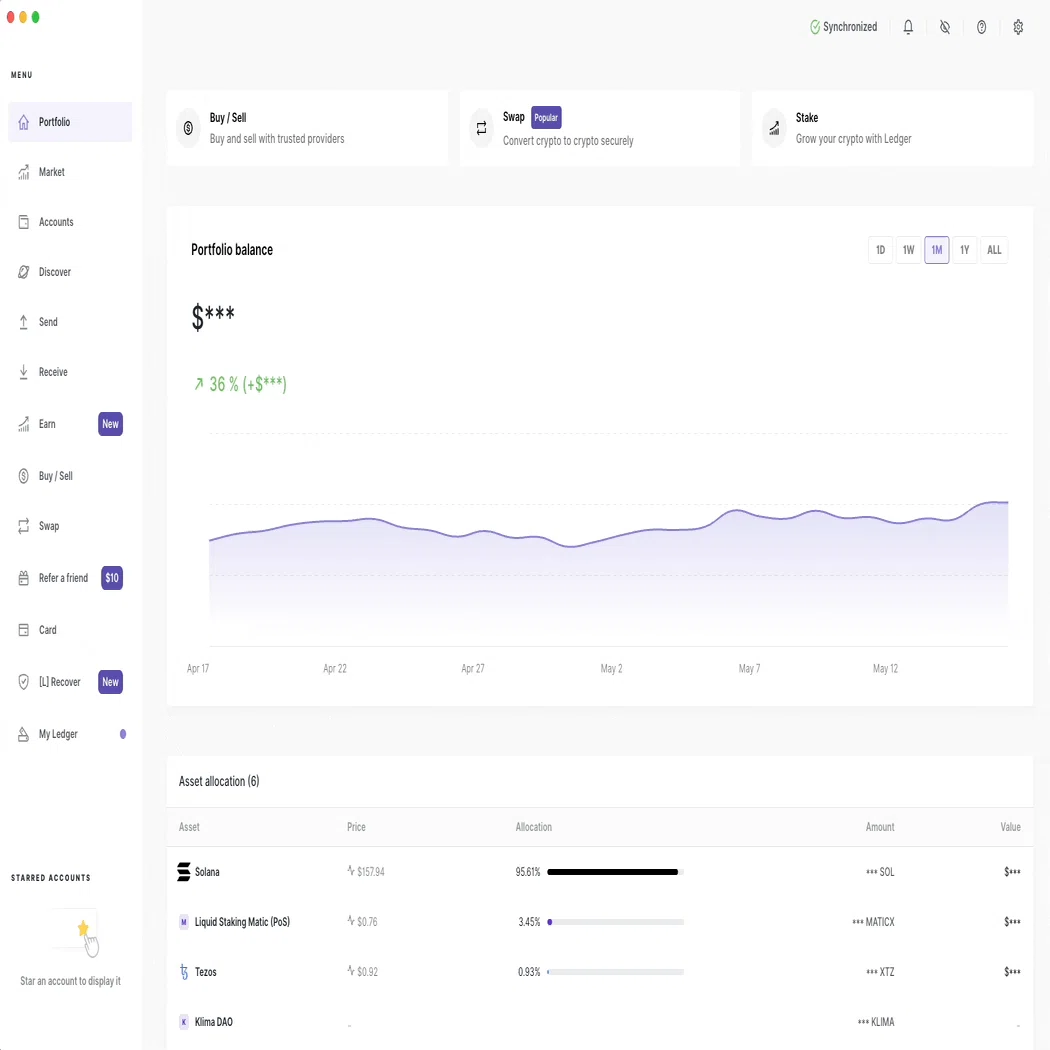Viewport: 1050px width, 1050px height.
Task: Click the New badge next to Earn
Action: [110, 424]
